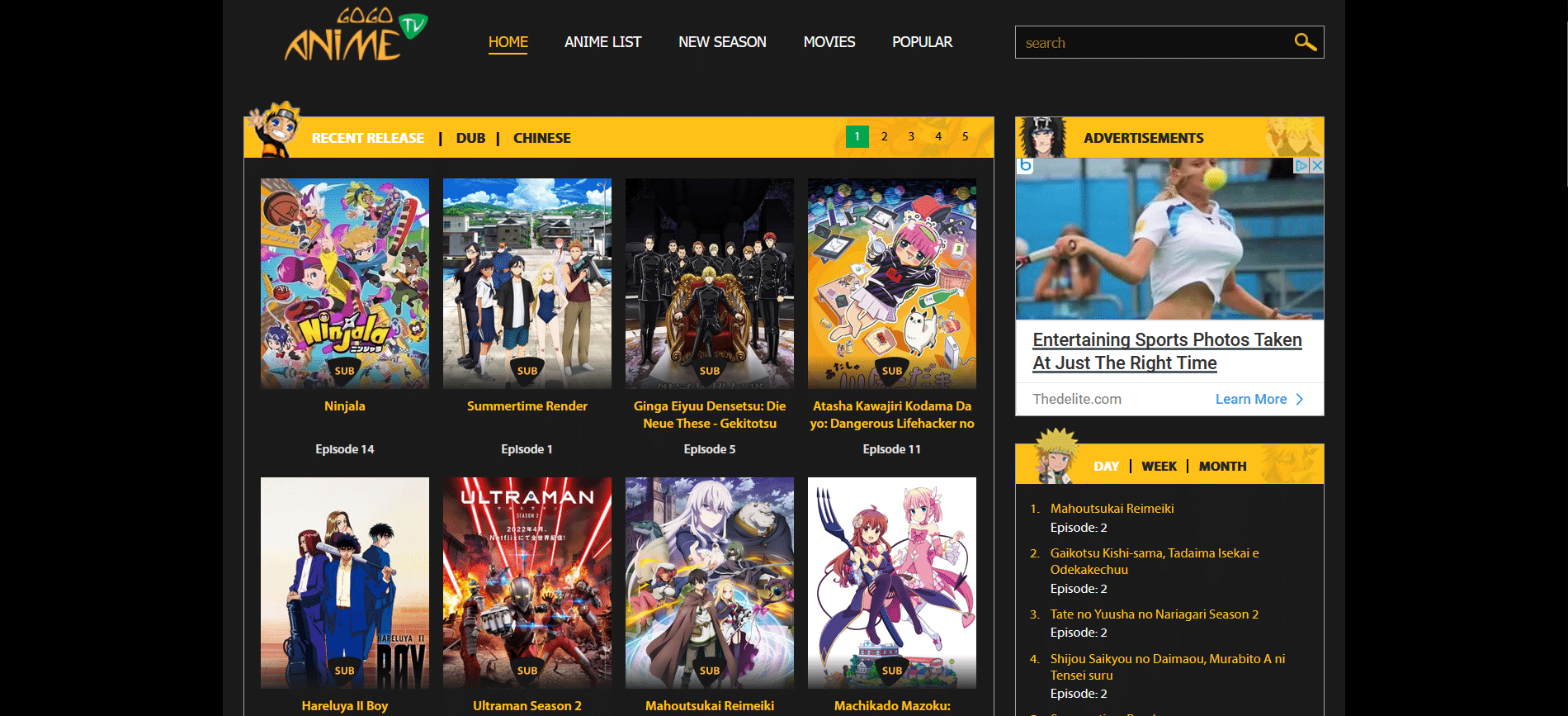Open Shijou Saikyou no Daimaou in top list
Screen dimensions: 1568x716
point(1168,667)
